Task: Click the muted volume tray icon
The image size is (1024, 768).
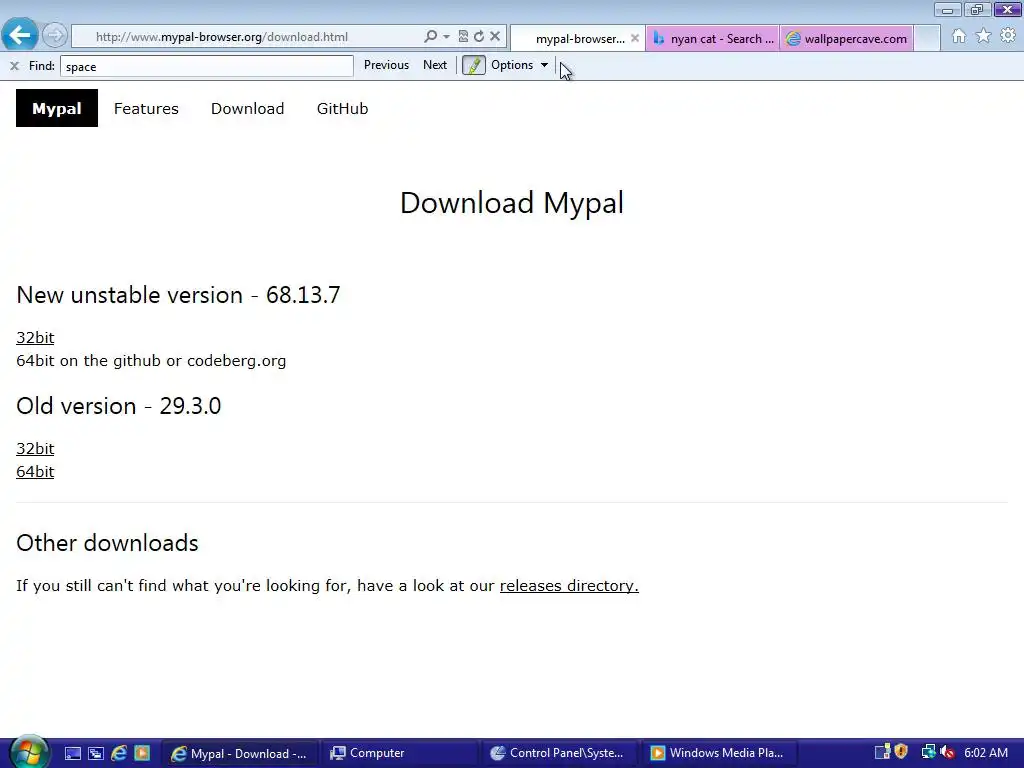Action: point(948,753)
